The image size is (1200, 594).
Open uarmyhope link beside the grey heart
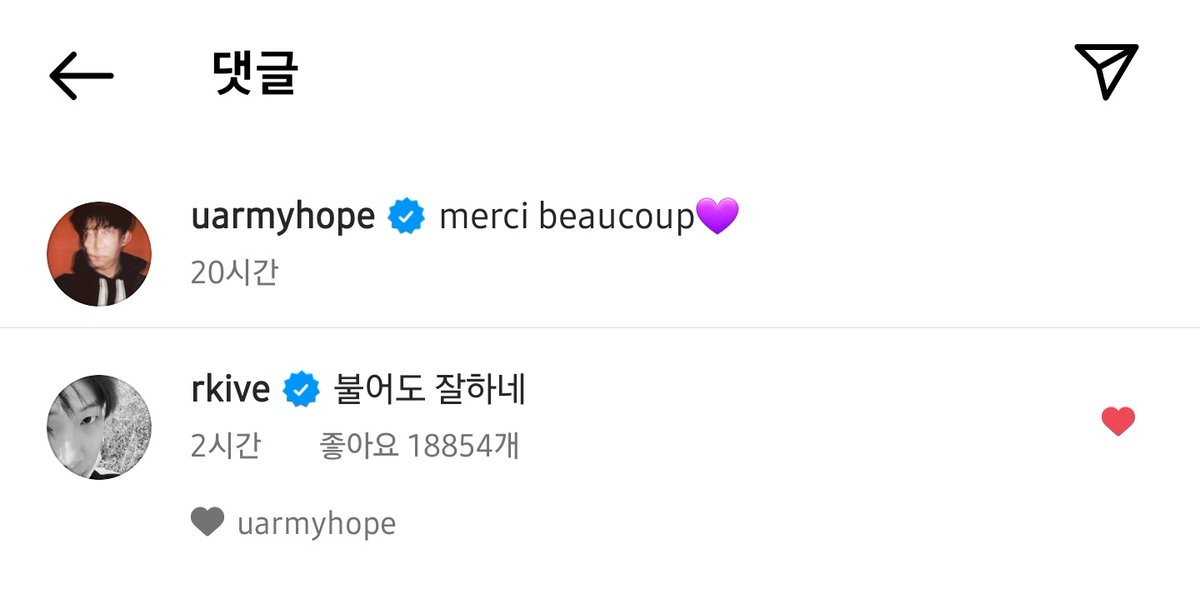[x=316, y=524]
